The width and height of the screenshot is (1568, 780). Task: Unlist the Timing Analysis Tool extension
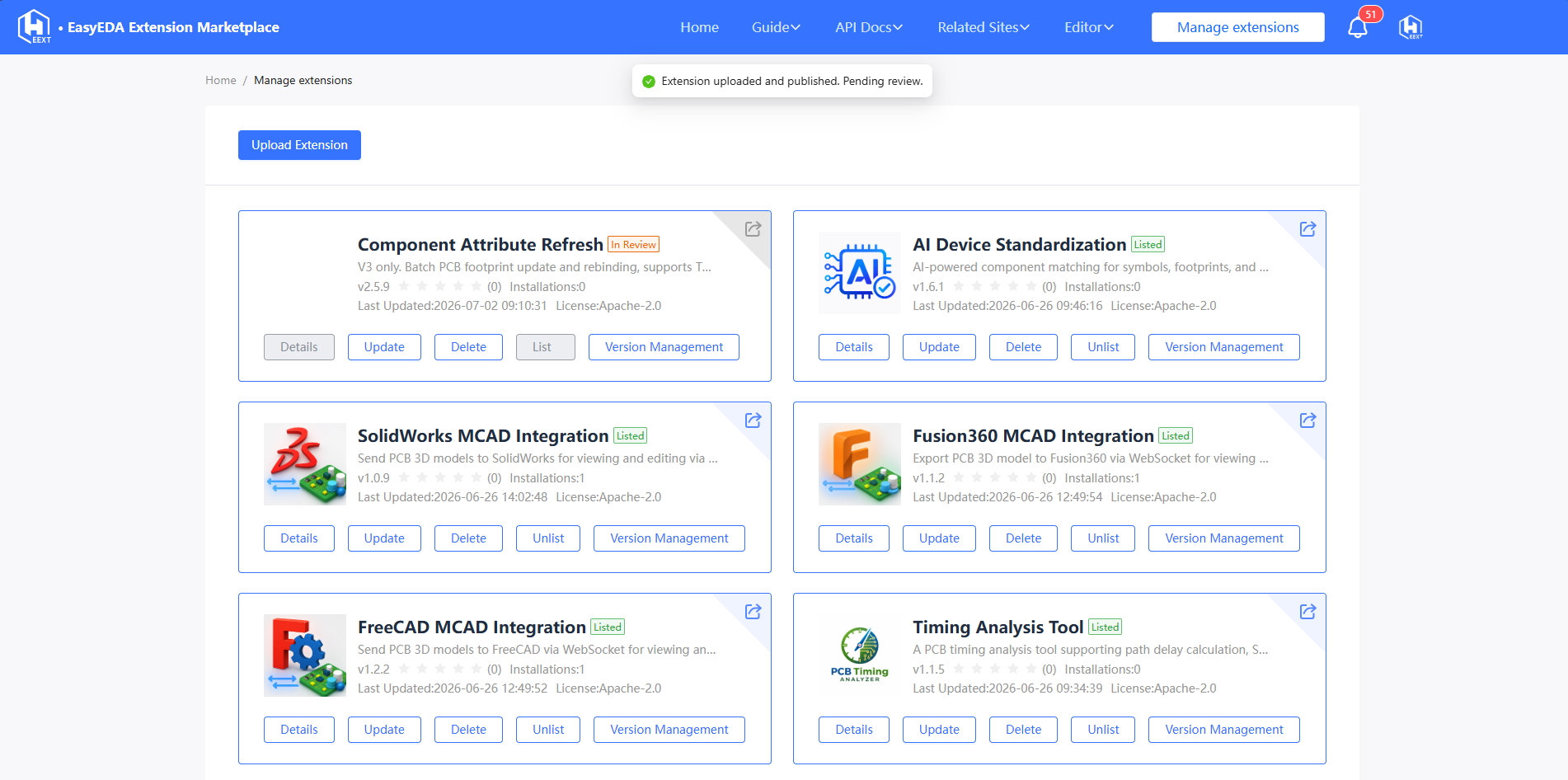pyautogui.click(x=1103, y=730)
